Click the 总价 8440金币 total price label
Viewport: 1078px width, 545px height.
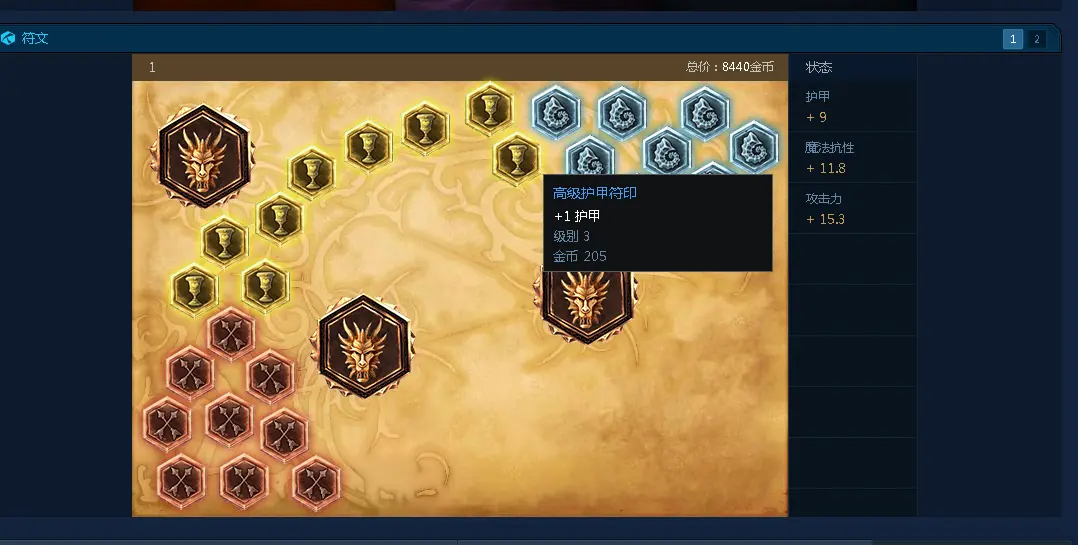click(729, 67)
